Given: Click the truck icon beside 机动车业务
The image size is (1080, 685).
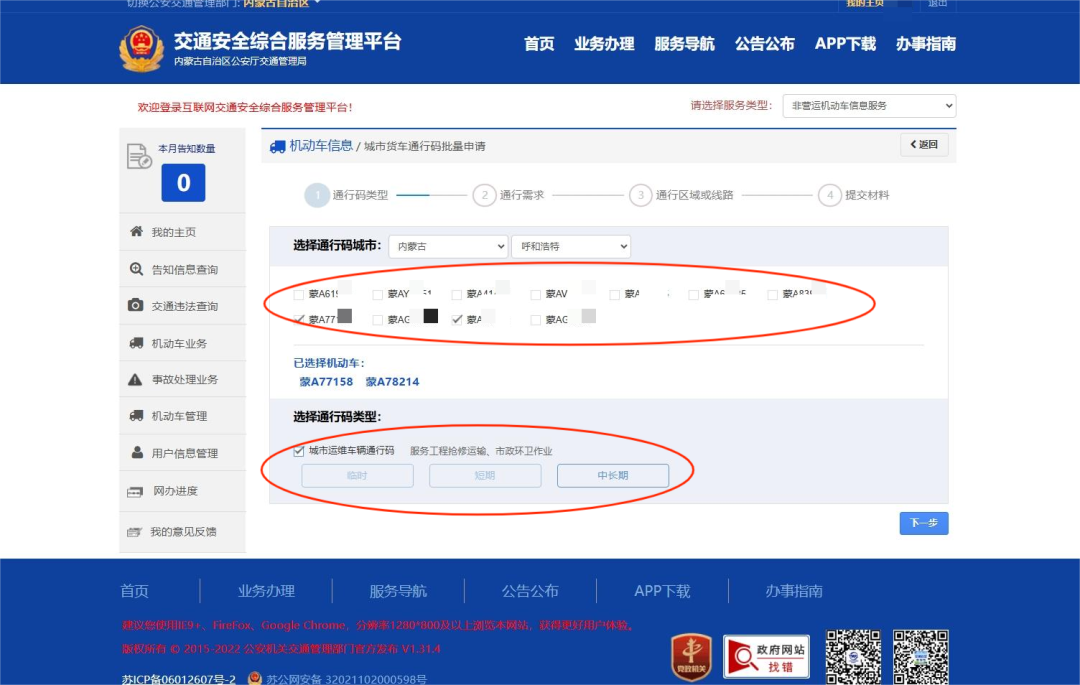Looking at the screenshot, I should point(136,343).
